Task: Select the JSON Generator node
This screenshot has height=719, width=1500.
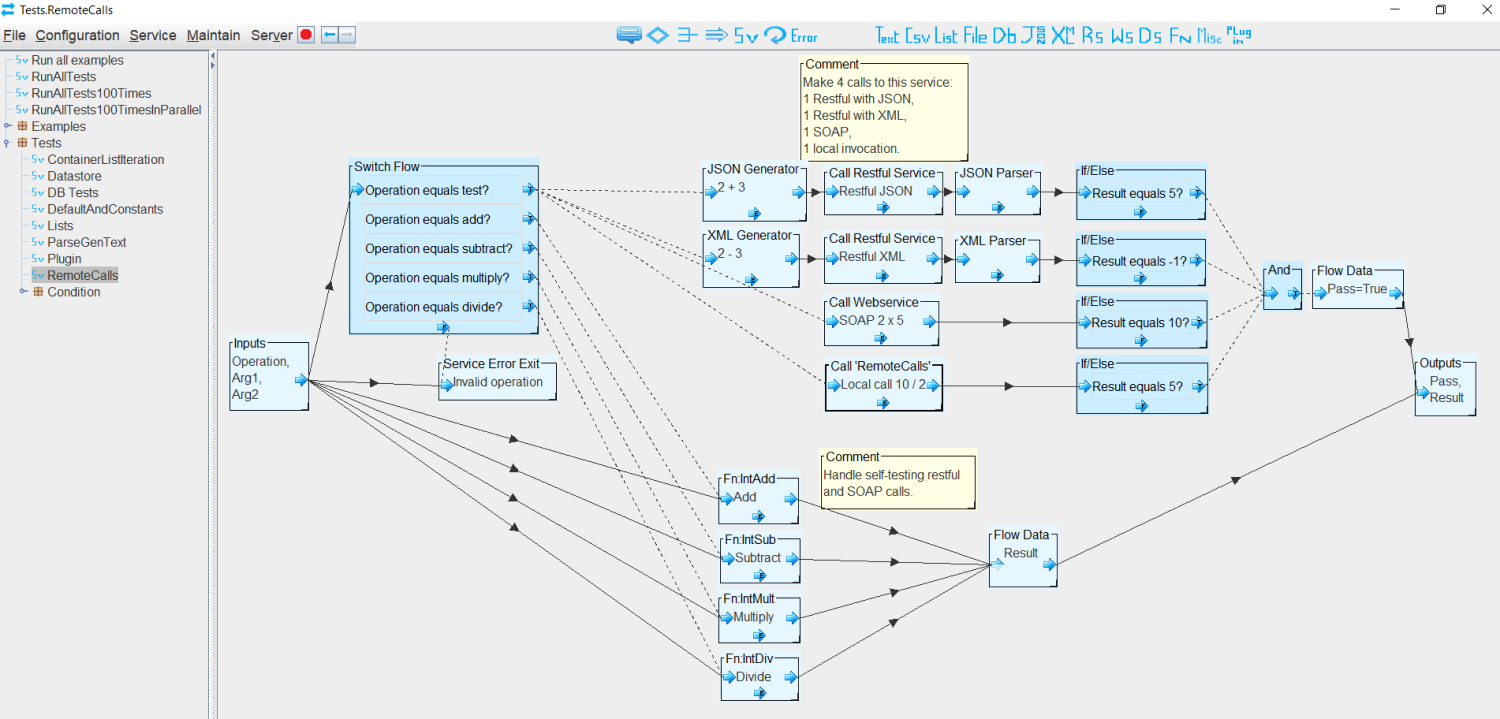Action: (754, 192)
